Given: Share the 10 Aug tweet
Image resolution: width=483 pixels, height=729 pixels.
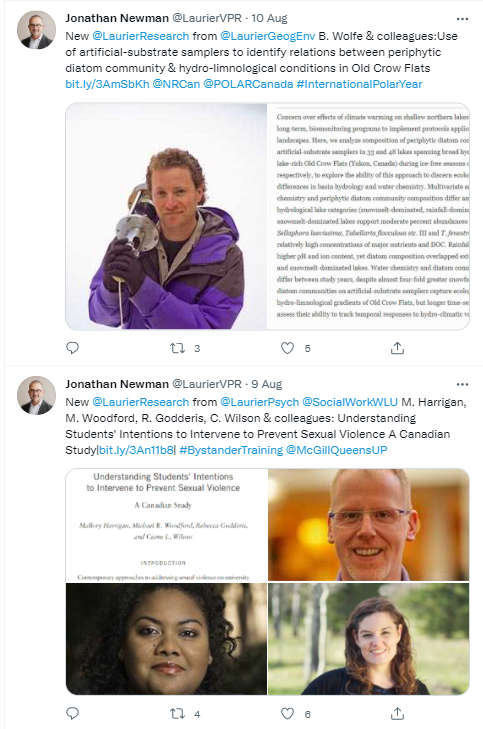Looking at the screenshot, I should tap(397, 348).
